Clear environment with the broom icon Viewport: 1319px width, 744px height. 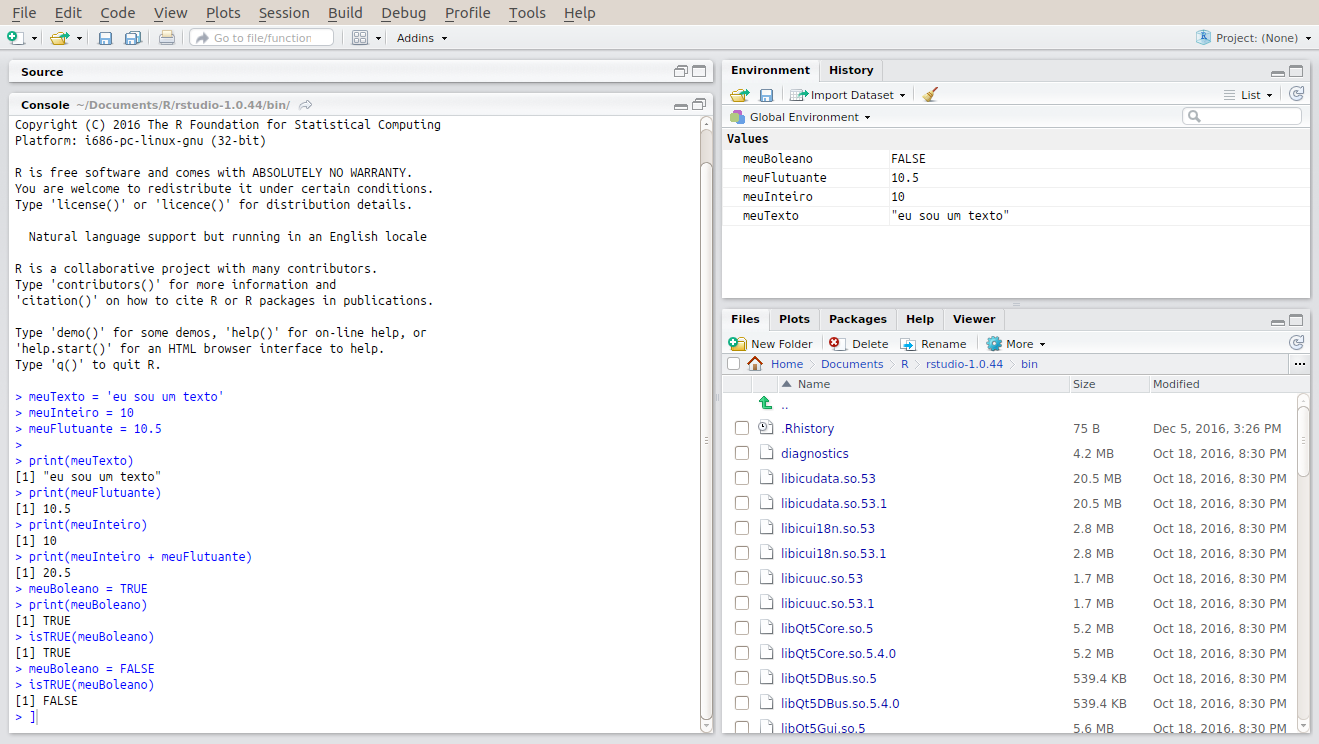click(931, 95)
